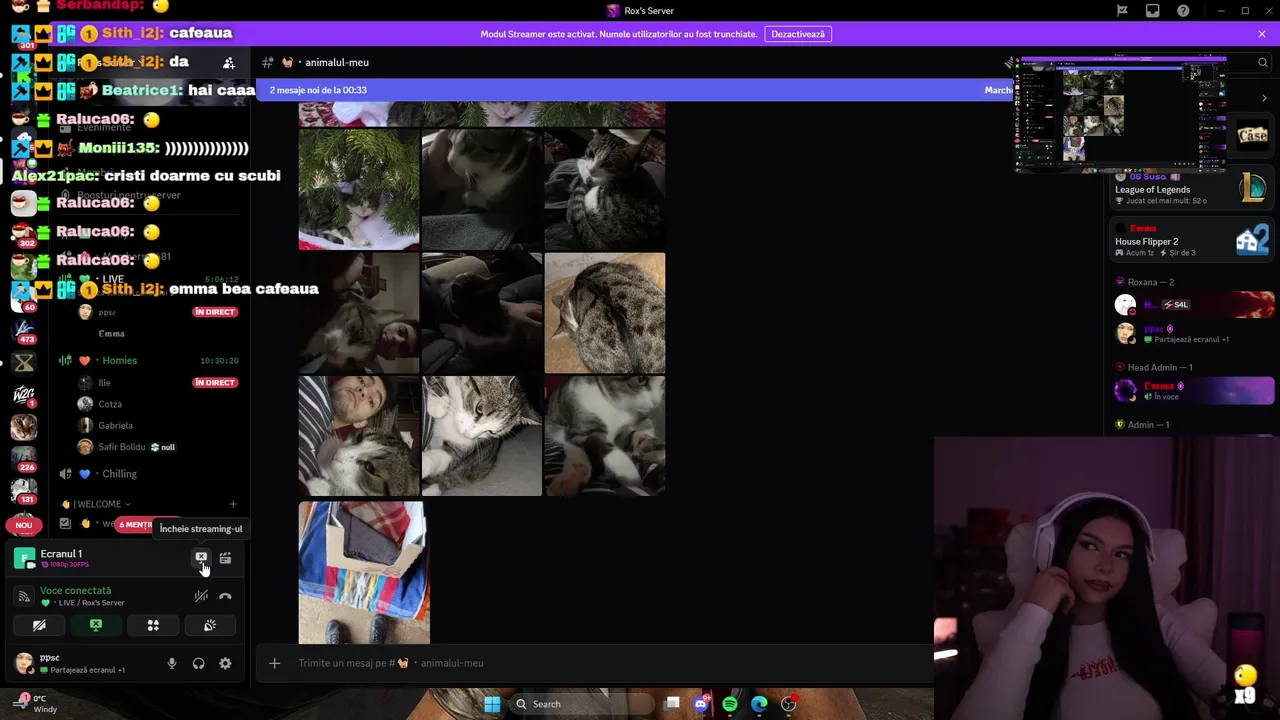Viewport: 1280px width, 720px height.
Task: Mute the microphone in user panel
Action: [x=172, y=663]
